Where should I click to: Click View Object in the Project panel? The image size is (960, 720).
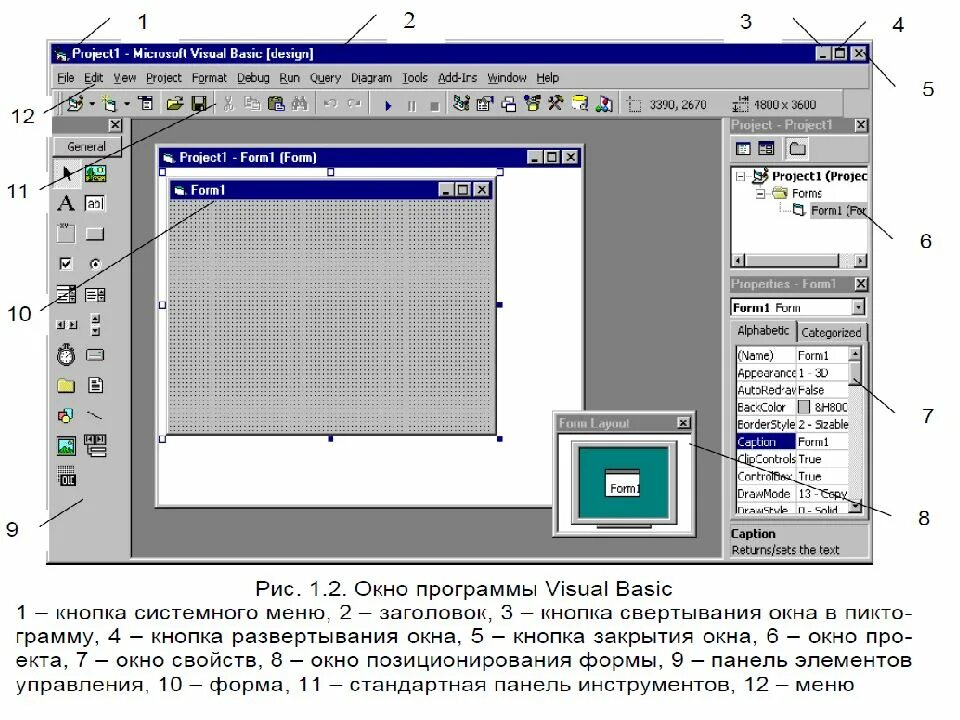pos(766,148)
